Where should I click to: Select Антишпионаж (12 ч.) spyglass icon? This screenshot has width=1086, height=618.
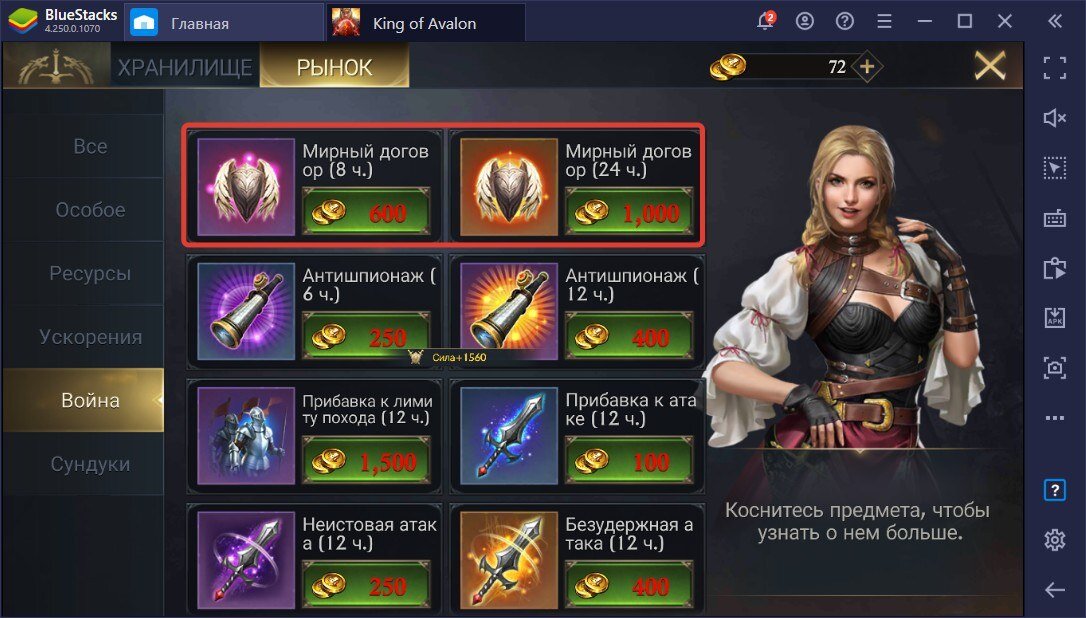509,312
